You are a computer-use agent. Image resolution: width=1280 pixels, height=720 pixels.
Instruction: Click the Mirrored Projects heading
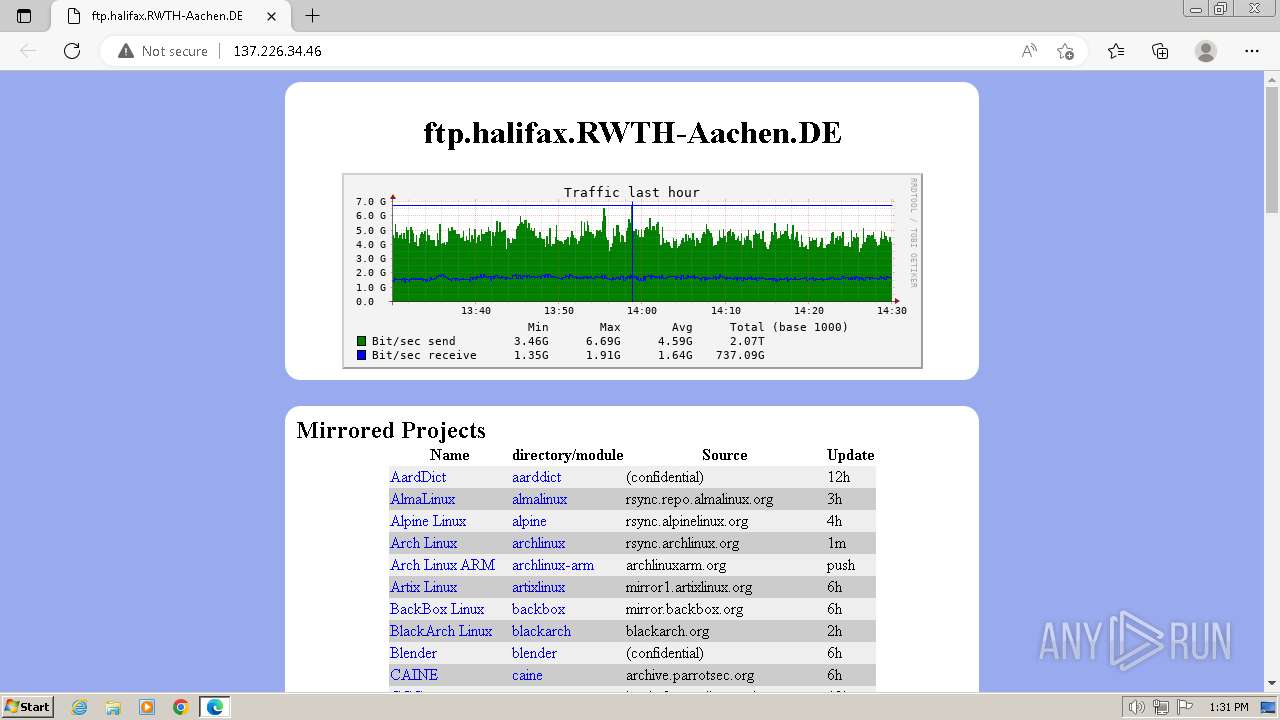pyautogui.click(x=391, y=430)
